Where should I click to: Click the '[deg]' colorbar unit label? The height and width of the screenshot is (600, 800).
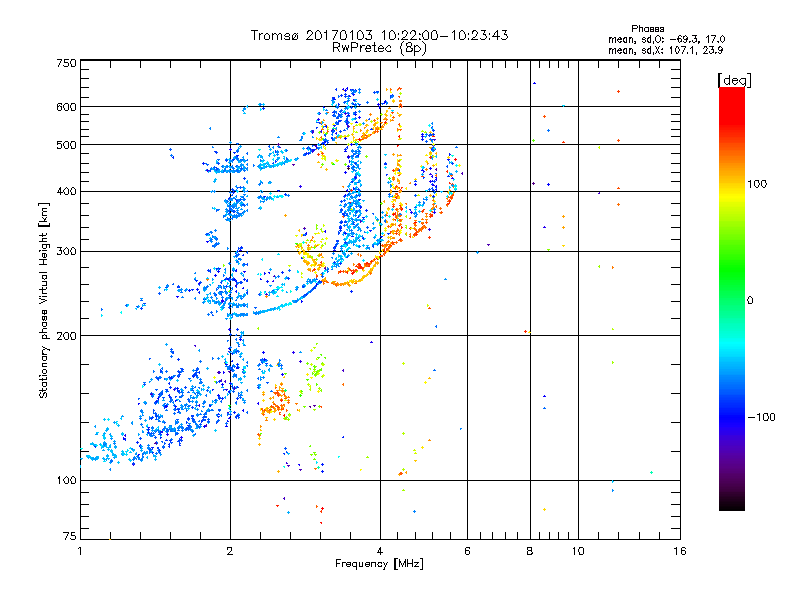(734, 80)
